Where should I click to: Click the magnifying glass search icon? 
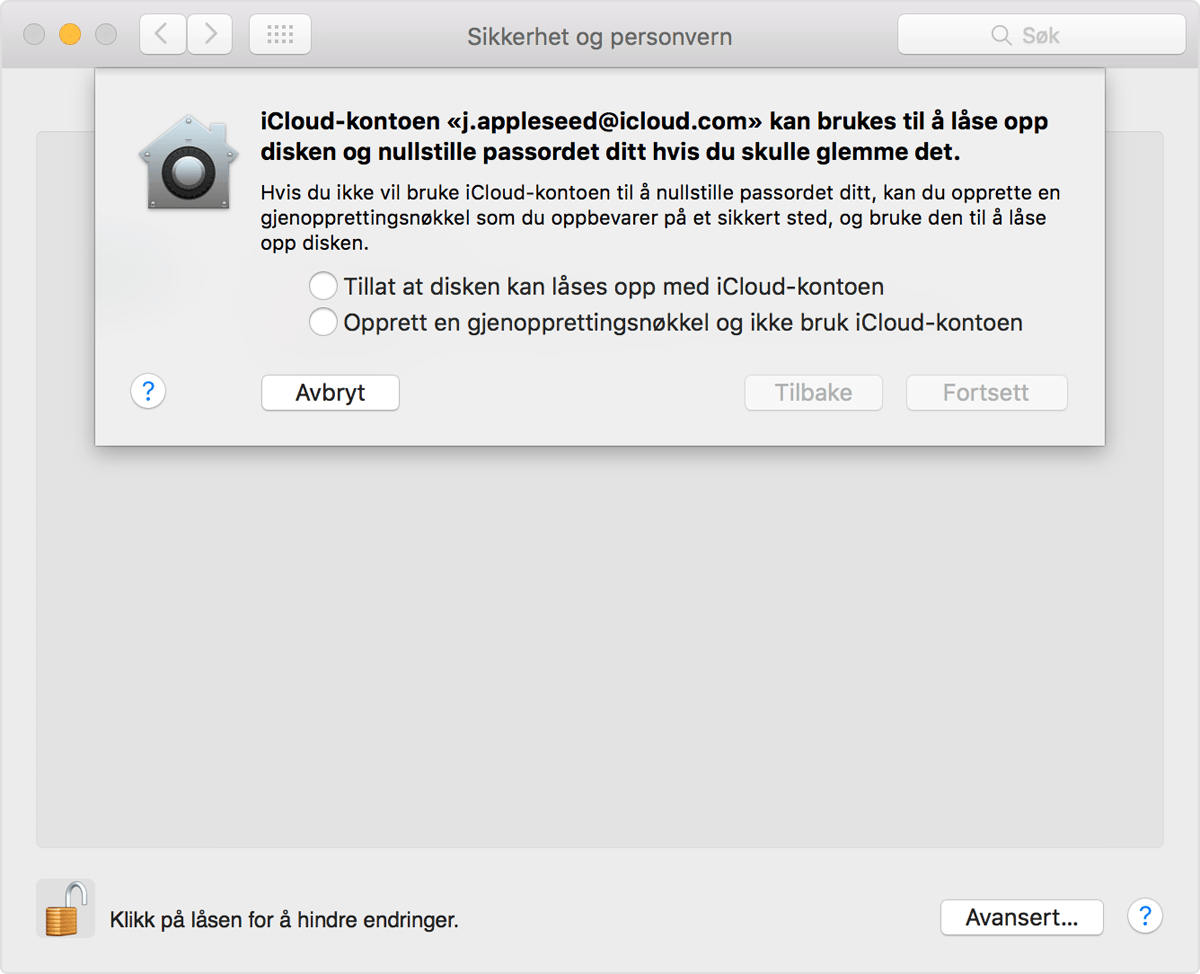click(x=1000, y=36)
